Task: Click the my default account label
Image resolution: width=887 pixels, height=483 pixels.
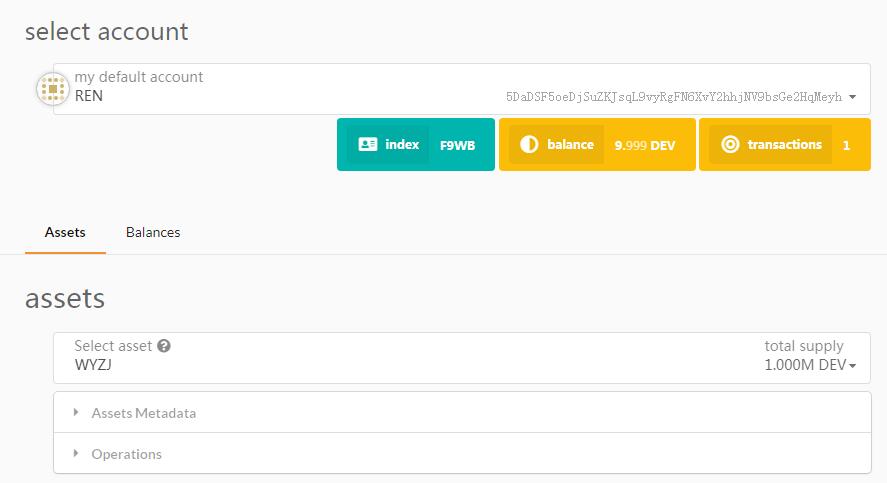Action: pyautogui.click(x=139, y=77)
